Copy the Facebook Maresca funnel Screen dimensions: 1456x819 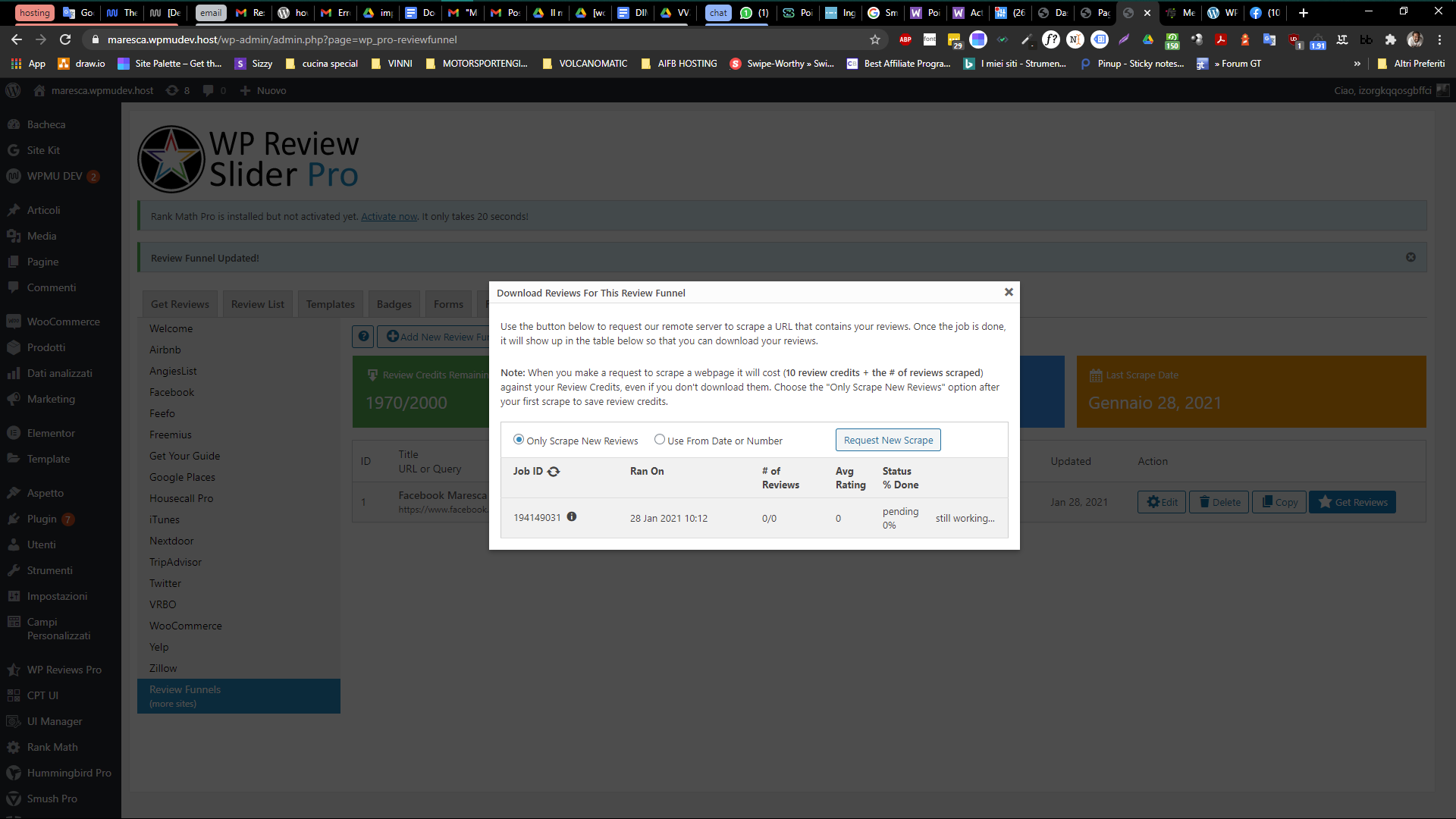(1279, 502)
